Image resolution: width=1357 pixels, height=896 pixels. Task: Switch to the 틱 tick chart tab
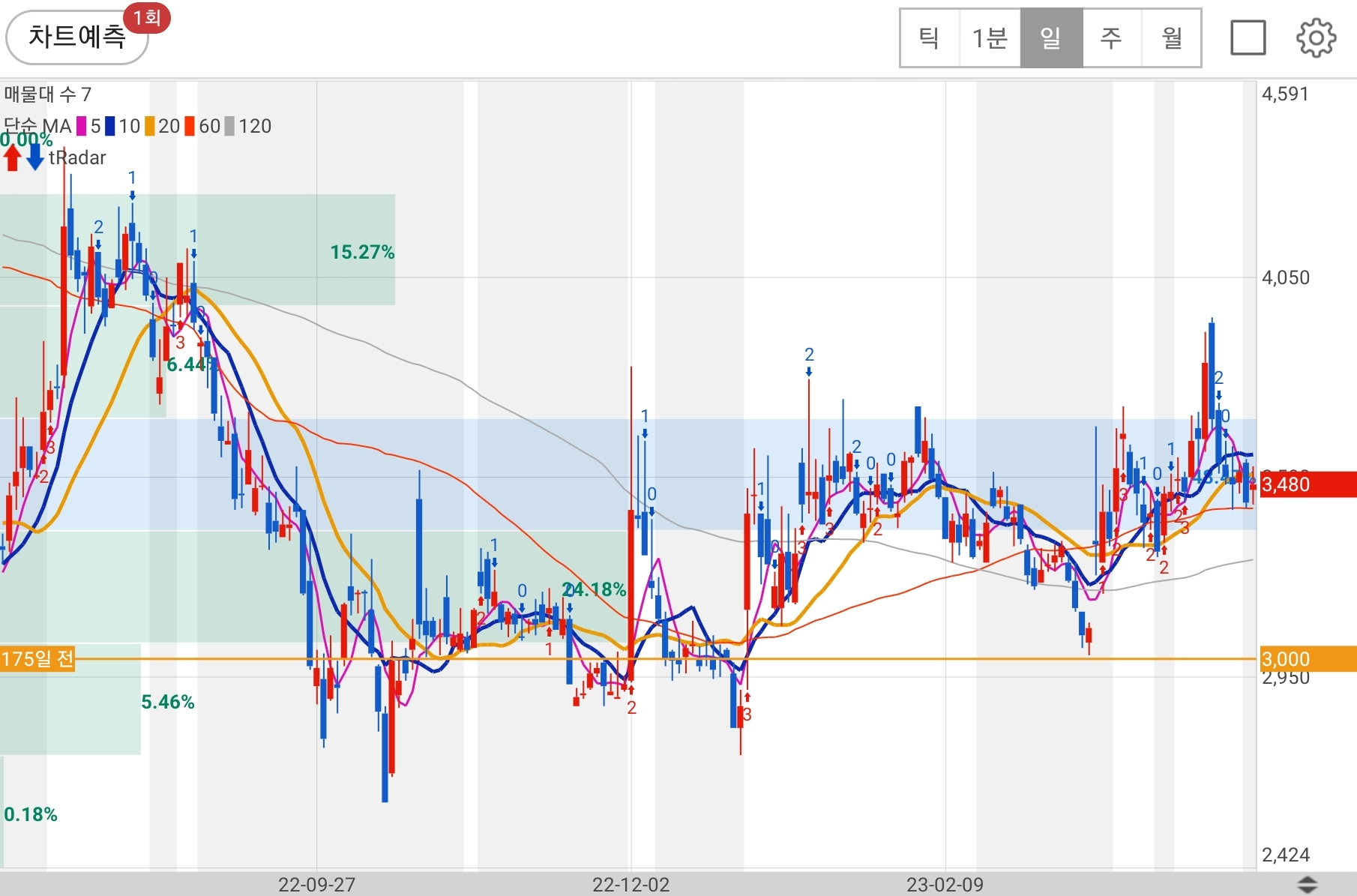(930, 38)
